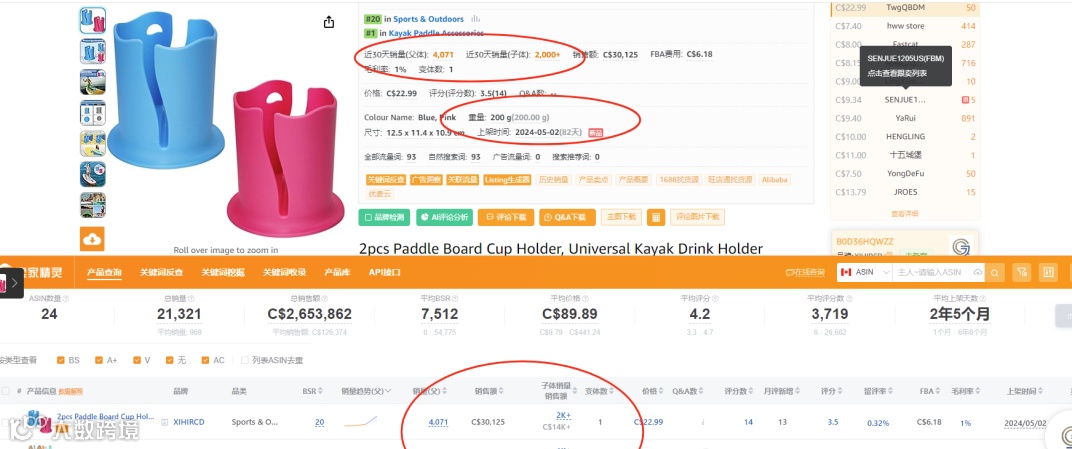Select the first product image thumbnail
1072x449 pixels.
coord(92,21)
